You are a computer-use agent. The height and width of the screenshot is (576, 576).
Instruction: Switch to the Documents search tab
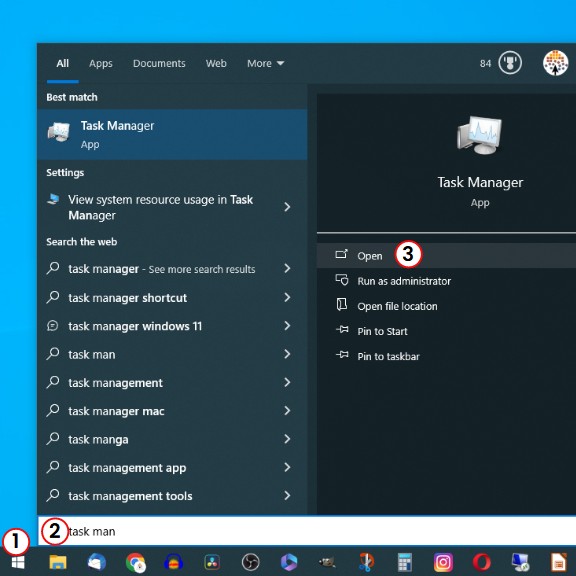tap(159, 64)
